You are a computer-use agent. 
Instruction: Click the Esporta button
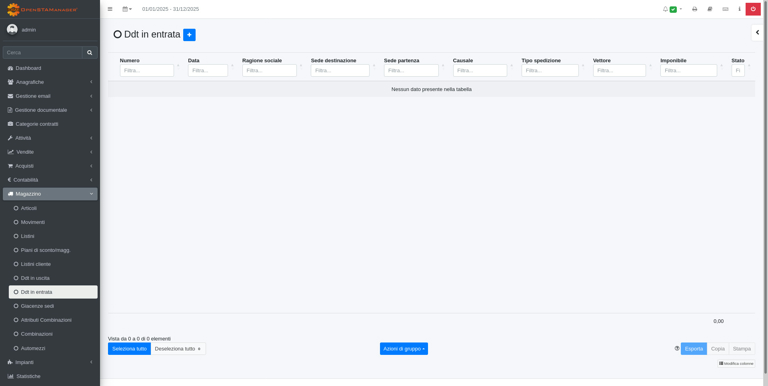(x=694, y=349)
